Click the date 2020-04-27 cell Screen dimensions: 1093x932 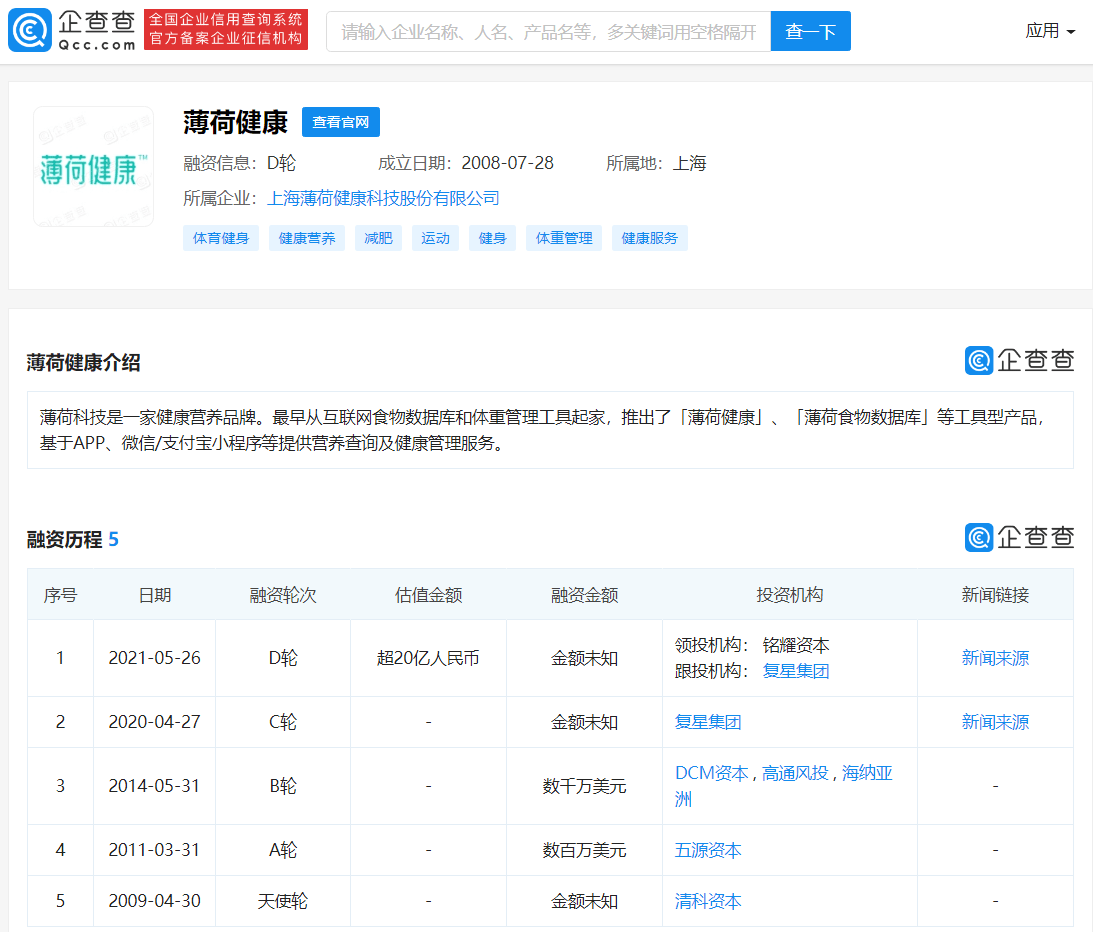(x=155, y=722)
